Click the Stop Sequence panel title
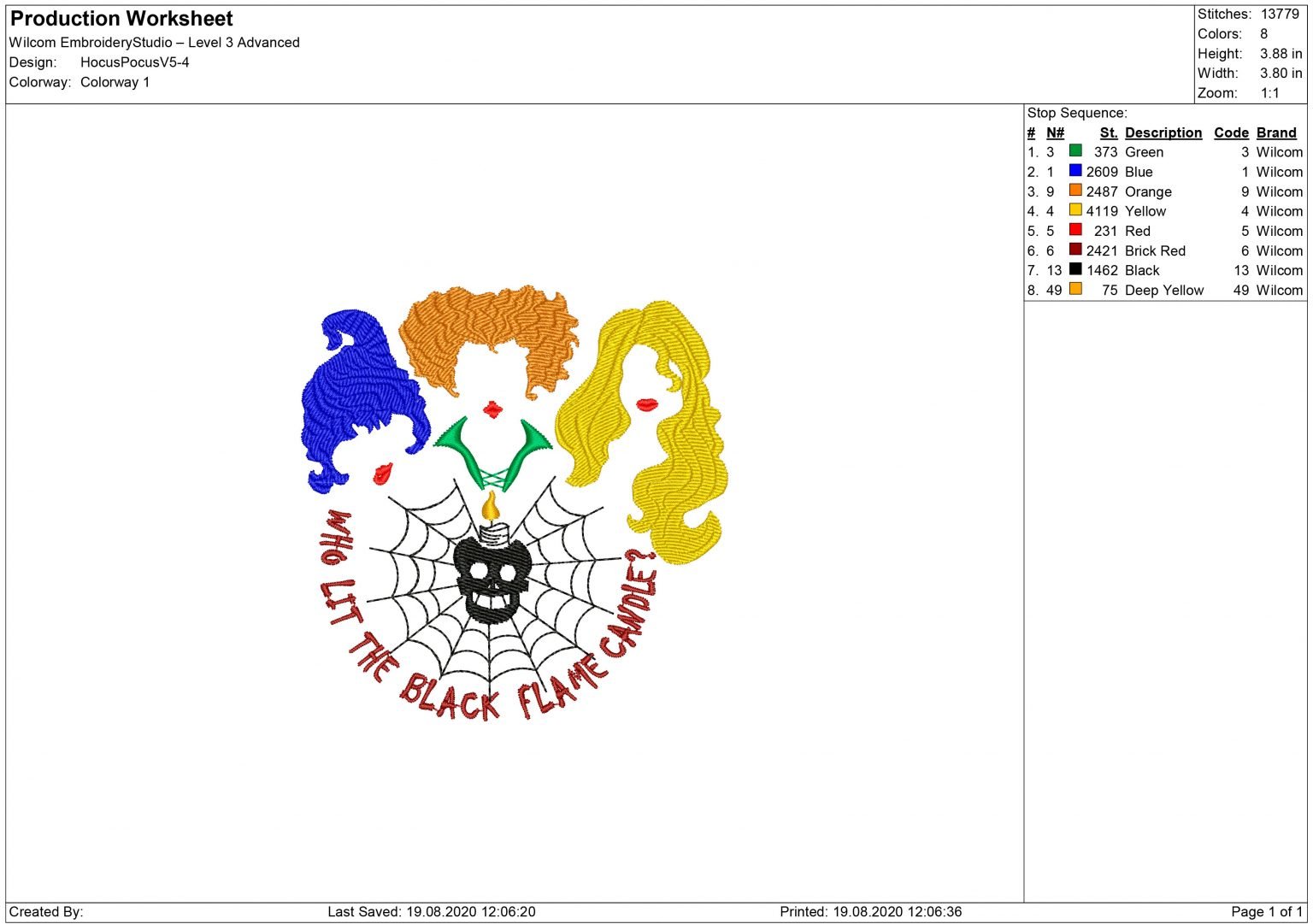The height and width of the screenshot is (924, 1313). click(1077, 112)
